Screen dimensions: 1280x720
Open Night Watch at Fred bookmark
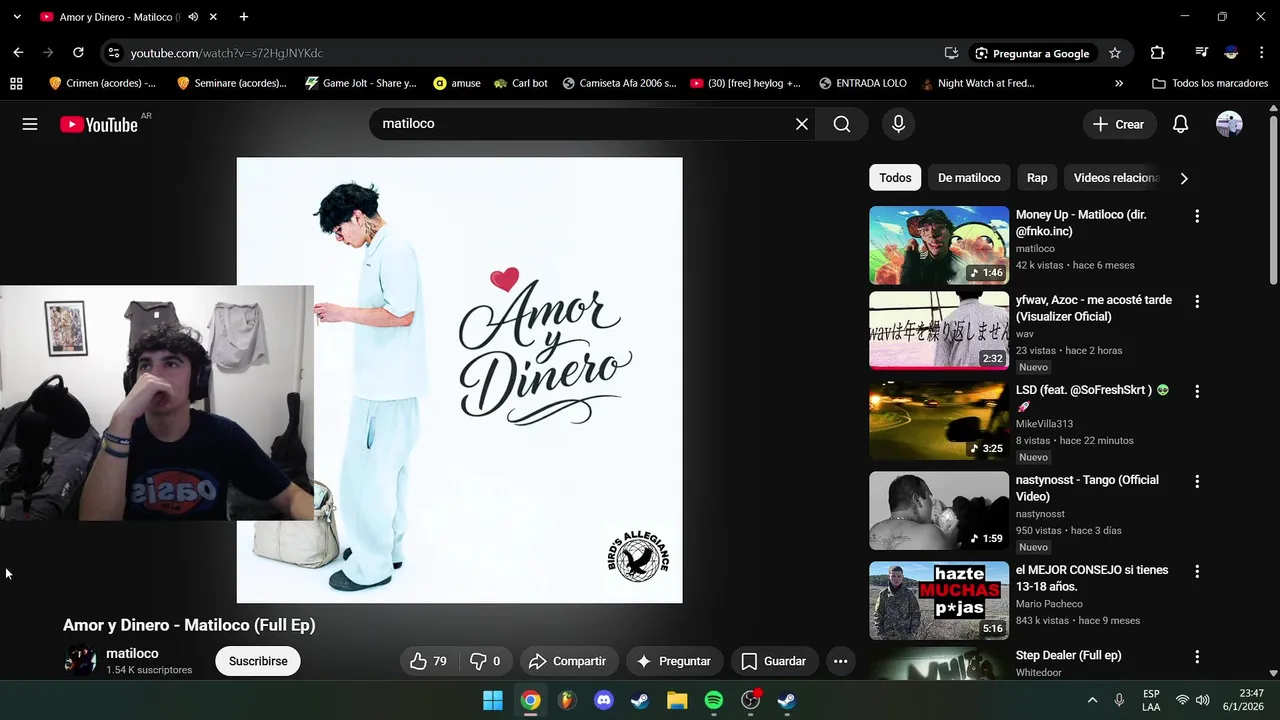pyautogui.click(x=977, y=83)
